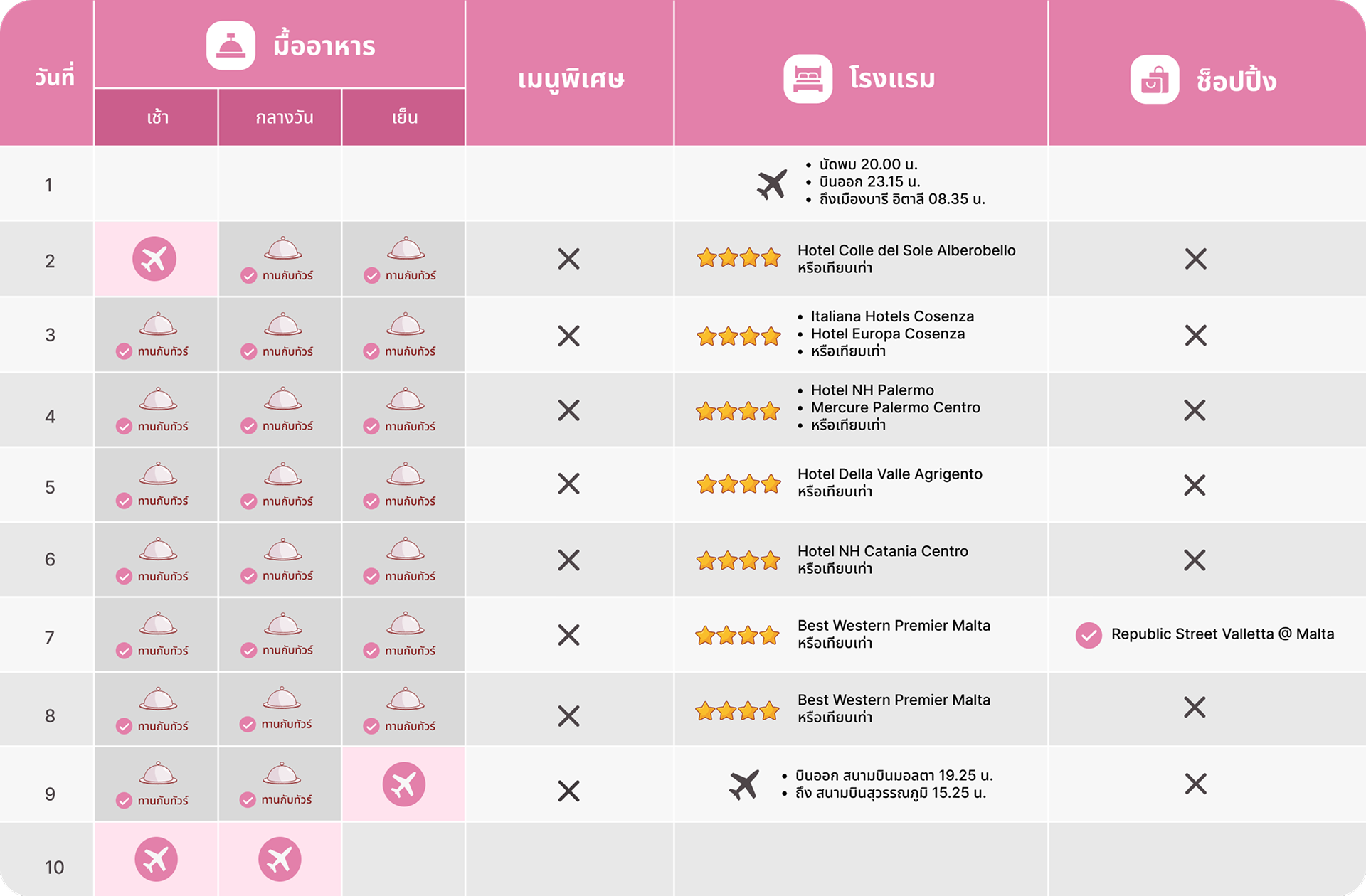Screen dimensions: 1366x896
Task: Click the X mark in day 5 special menu
Action: coord(568,484)
